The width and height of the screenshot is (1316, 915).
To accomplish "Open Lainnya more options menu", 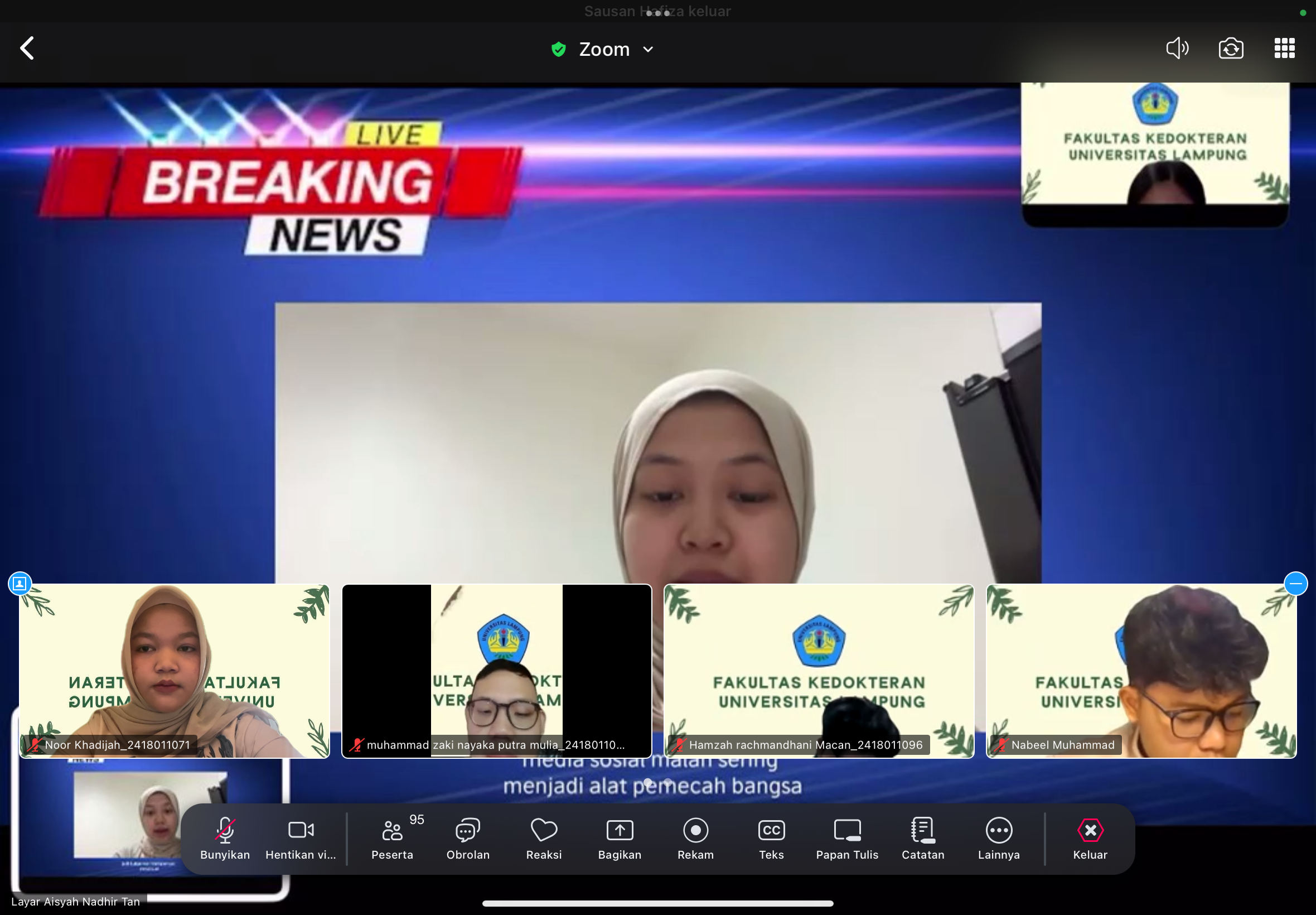I will coord(999,838).
